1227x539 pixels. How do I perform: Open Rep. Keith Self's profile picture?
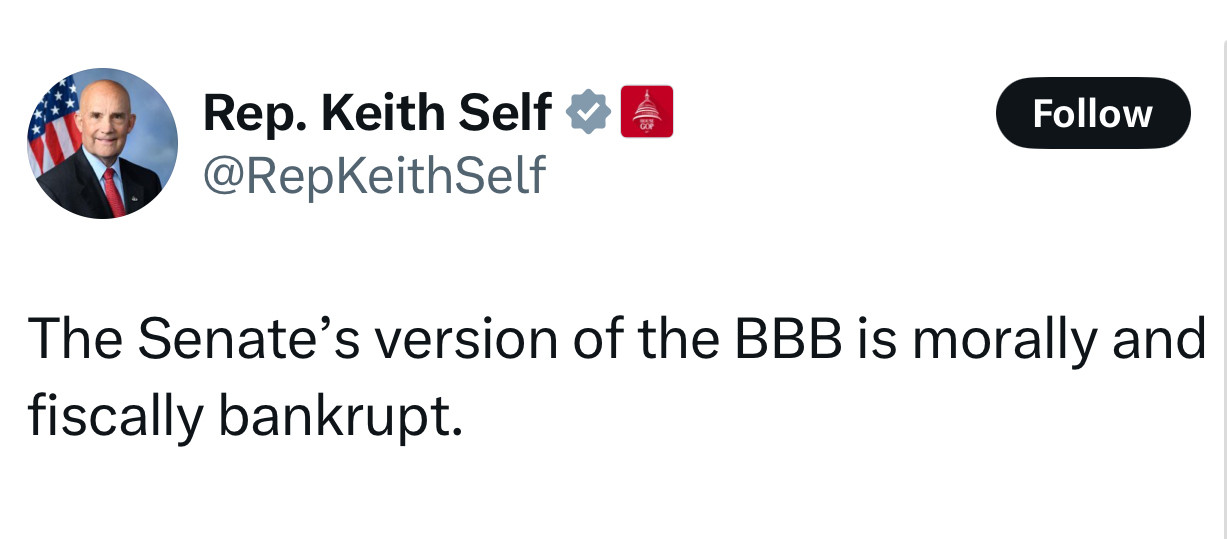click(x=103, y=144)
